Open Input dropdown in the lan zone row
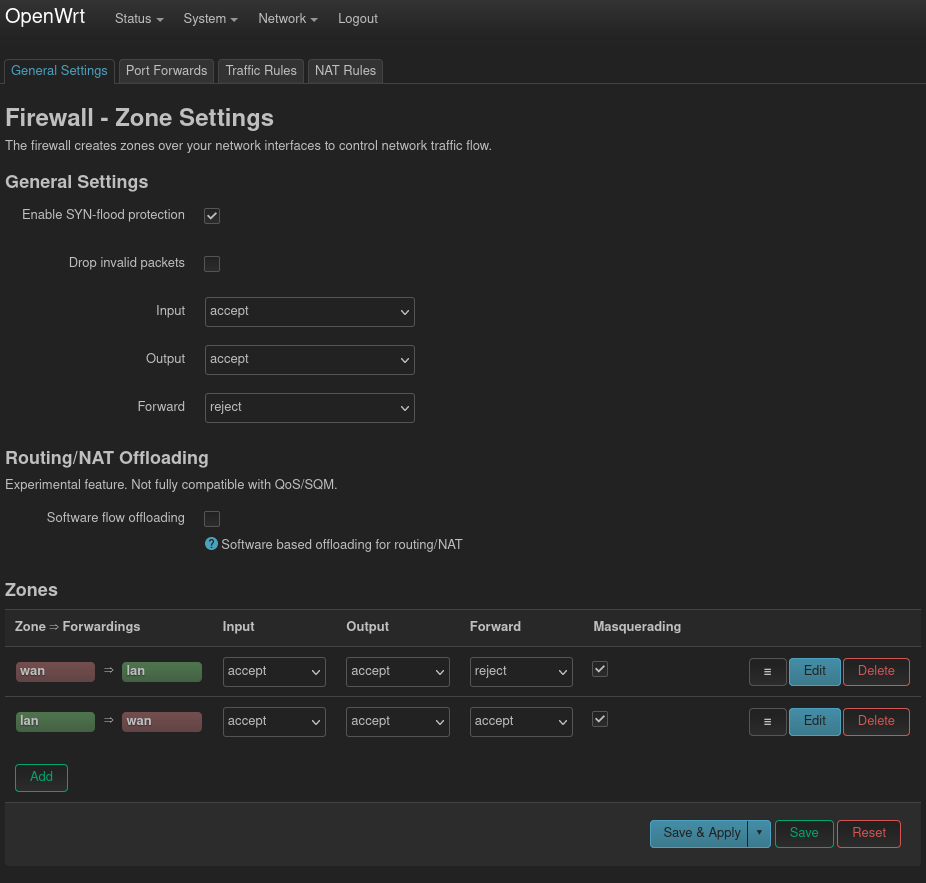Viewport: 926px width, 883px height. (274, 722)
